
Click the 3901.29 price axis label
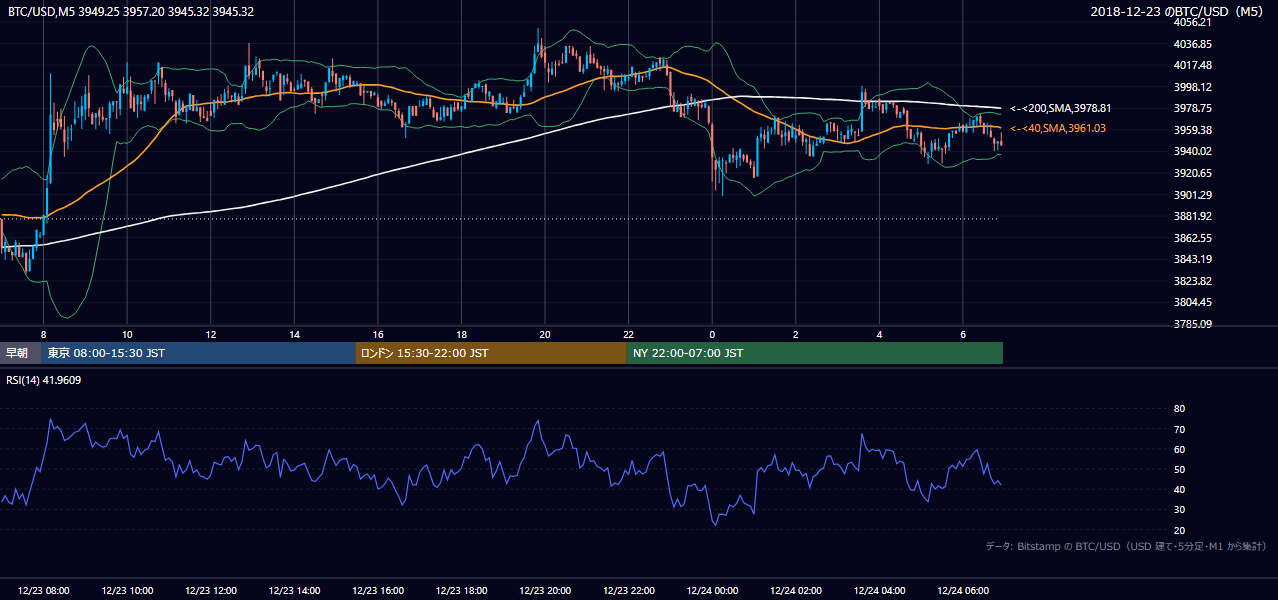(x=1192, y=195)
